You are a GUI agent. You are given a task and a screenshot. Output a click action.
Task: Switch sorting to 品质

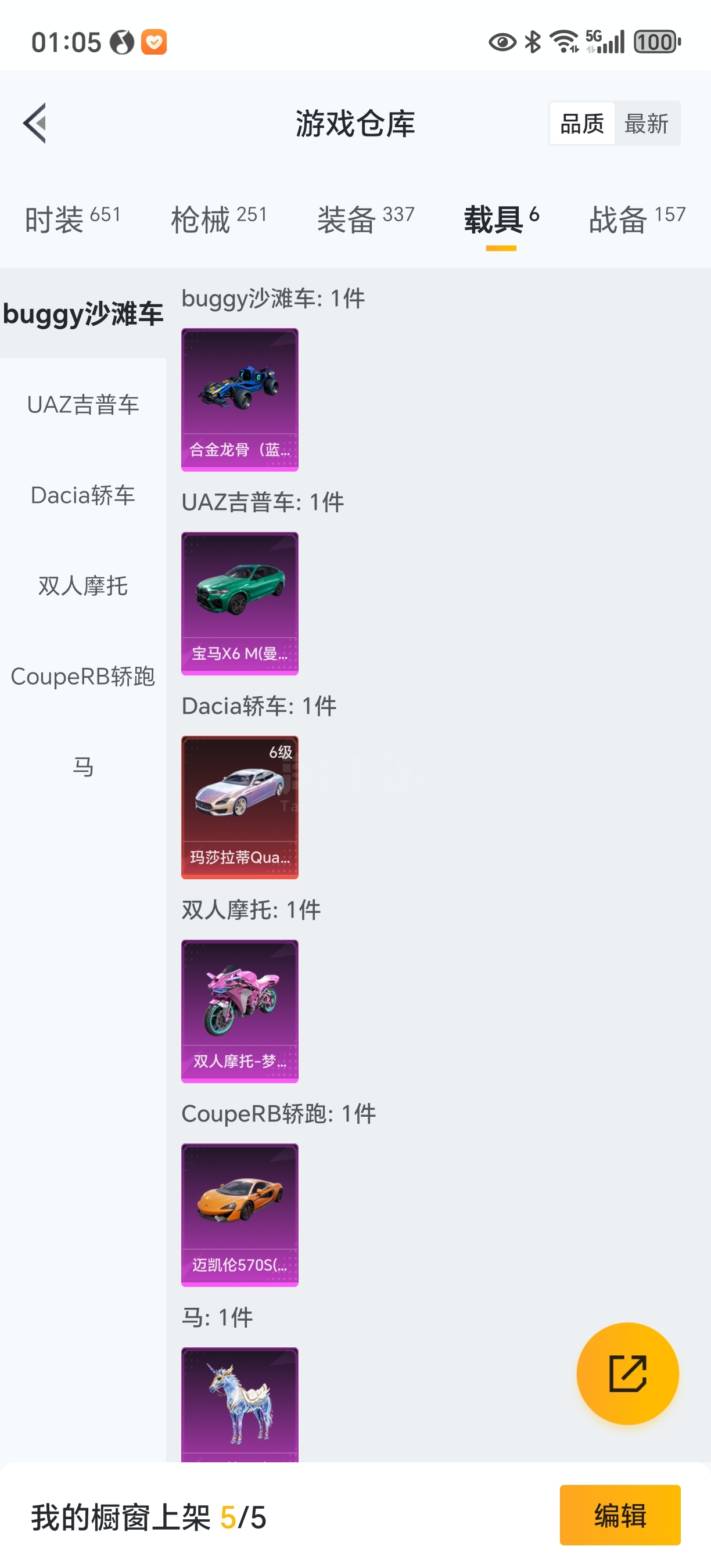click(582, 123)
